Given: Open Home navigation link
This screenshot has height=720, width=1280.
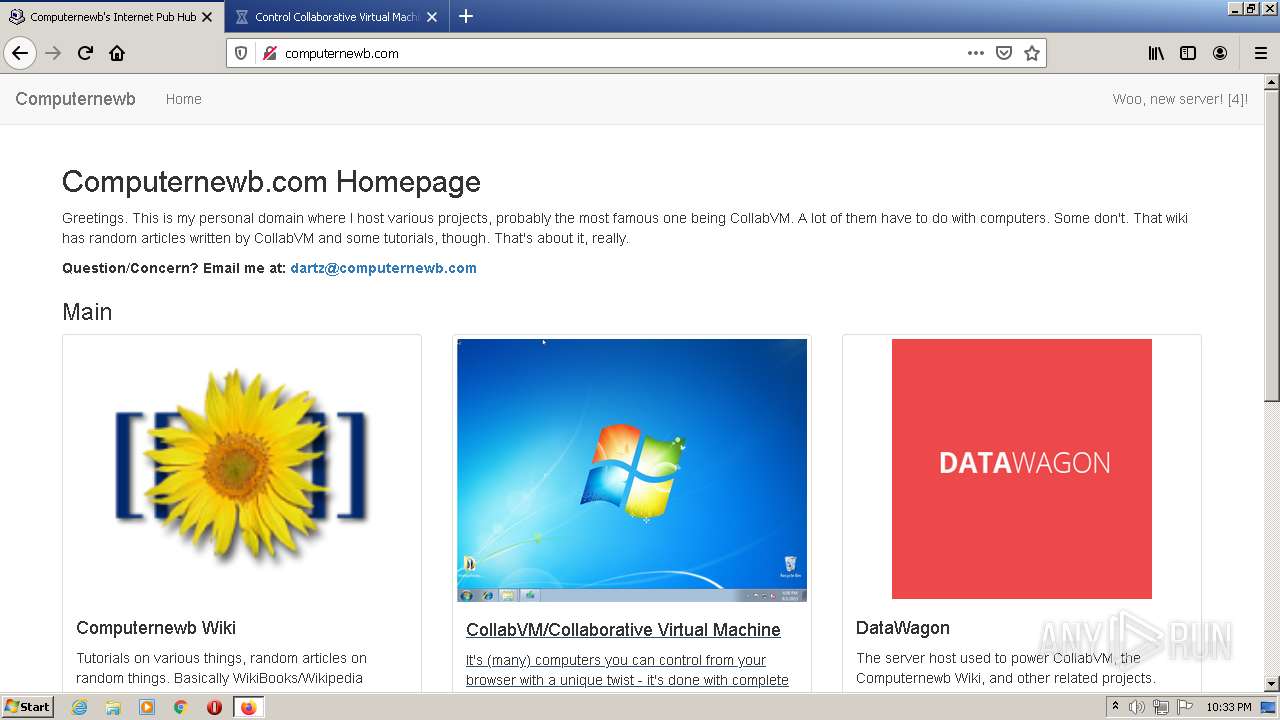Looking at the screenshot, I should coord(184,99).
